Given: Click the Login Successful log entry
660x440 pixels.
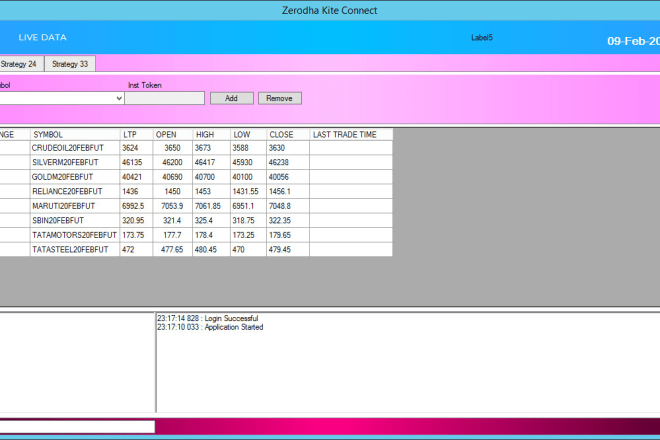Looking at the screenshot, I should pyautogui.click(x=208, y=318).
